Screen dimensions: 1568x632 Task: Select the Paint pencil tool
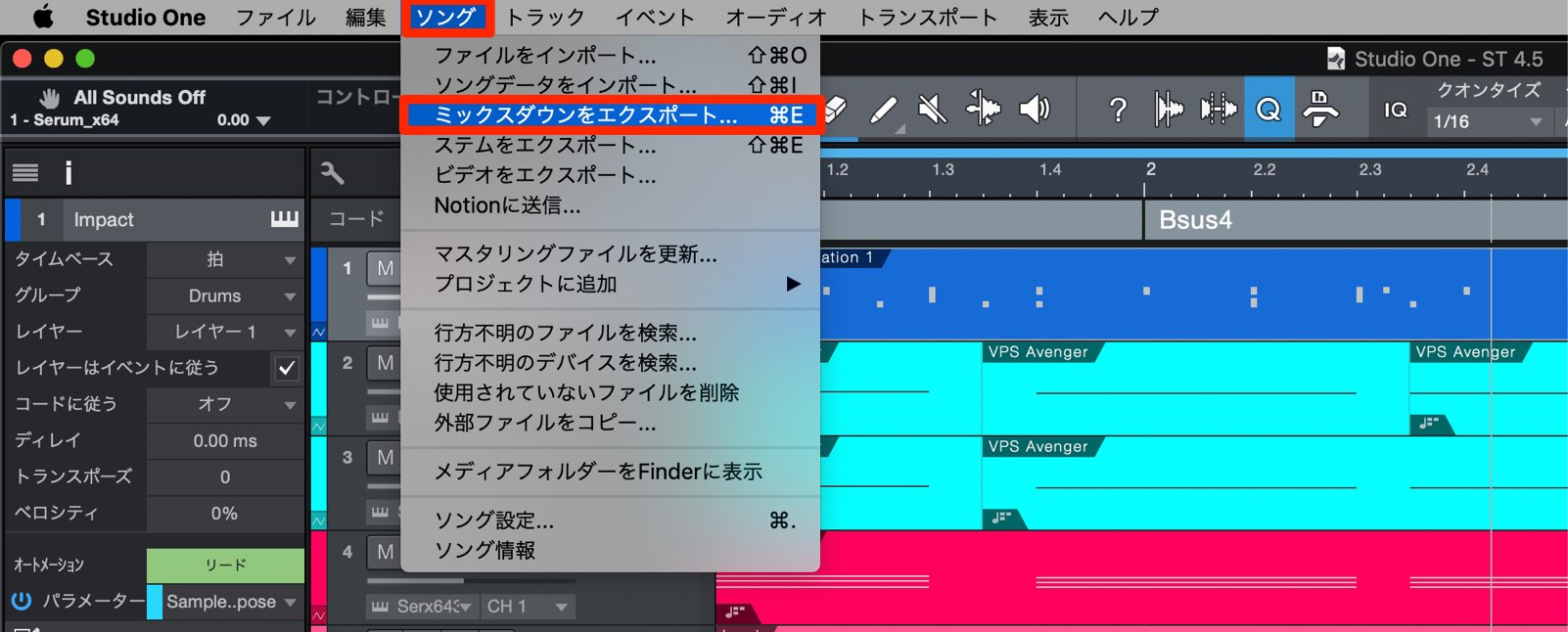(884, 110)
